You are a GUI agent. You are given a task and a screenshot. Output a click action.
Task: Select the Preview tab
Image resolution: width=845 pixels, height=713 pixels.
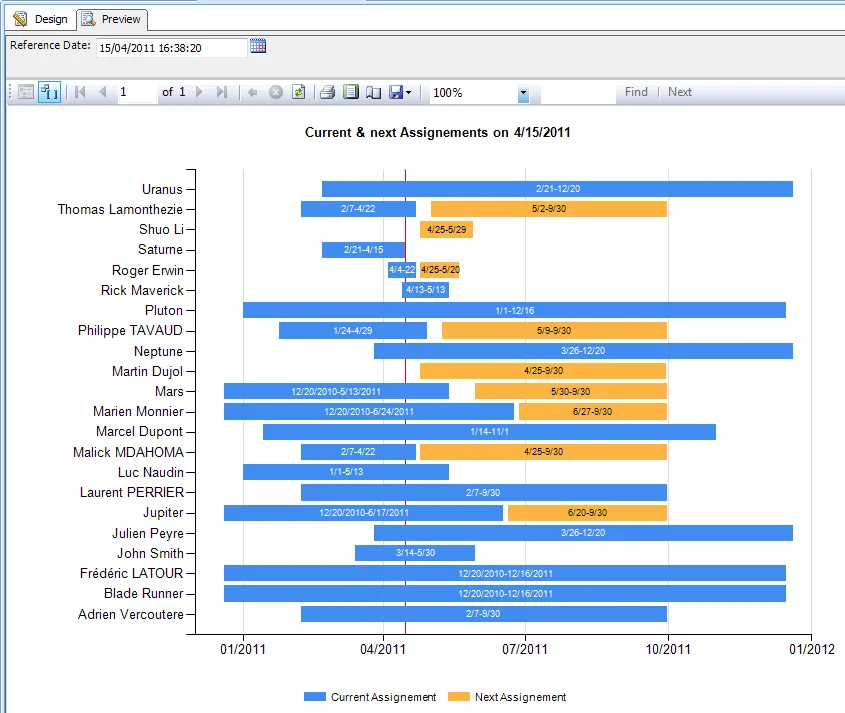pos(112,19)
